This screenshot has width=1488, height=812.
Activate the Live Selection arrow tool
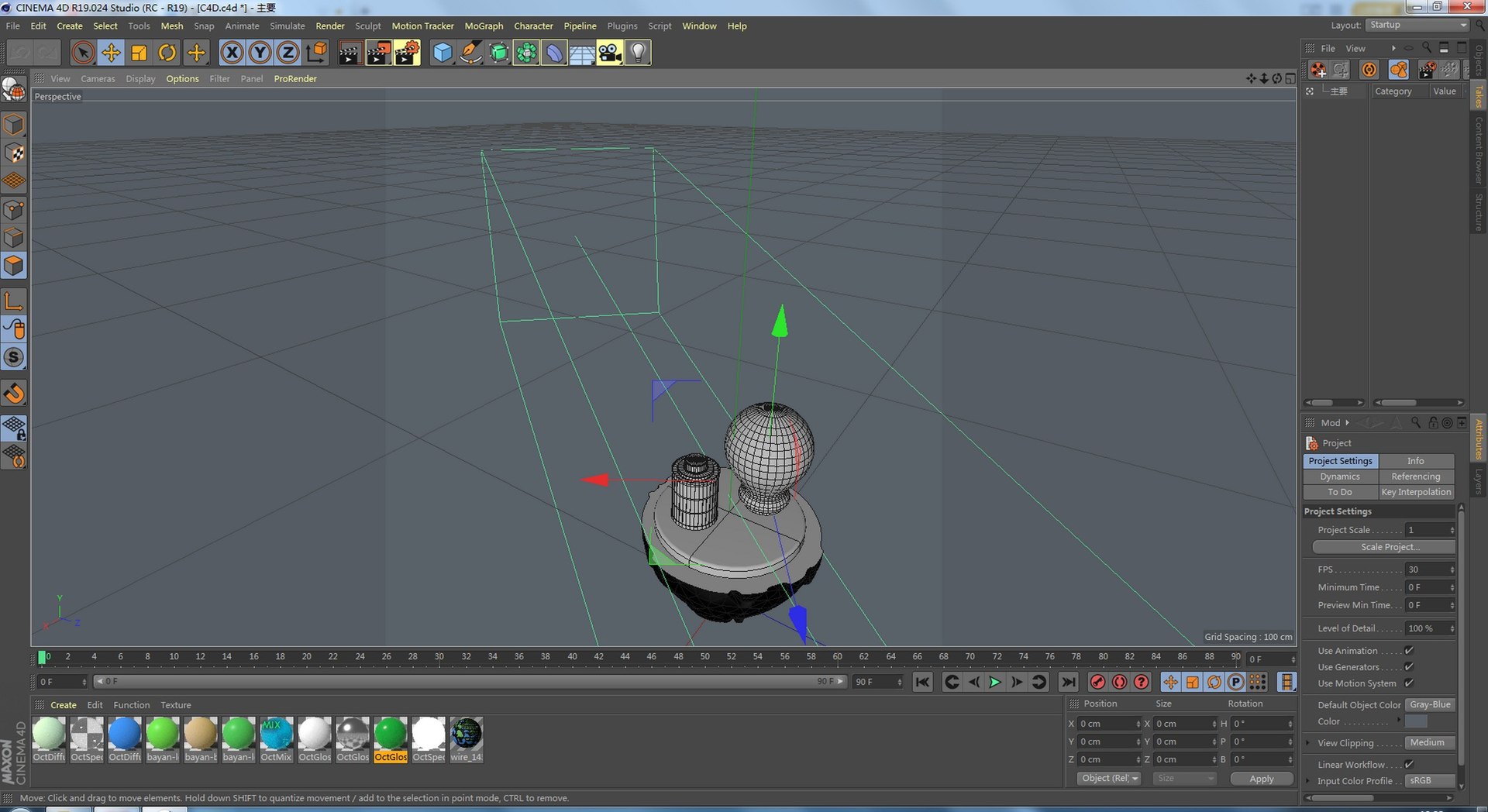coord(83,53)
